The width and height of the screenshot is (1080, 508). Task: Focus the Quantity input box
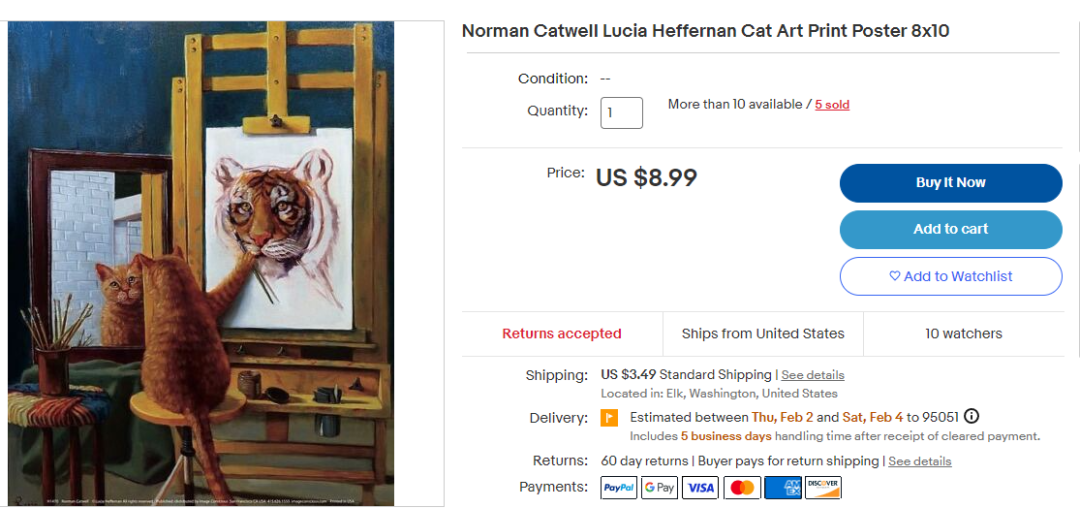click(621, 112)
